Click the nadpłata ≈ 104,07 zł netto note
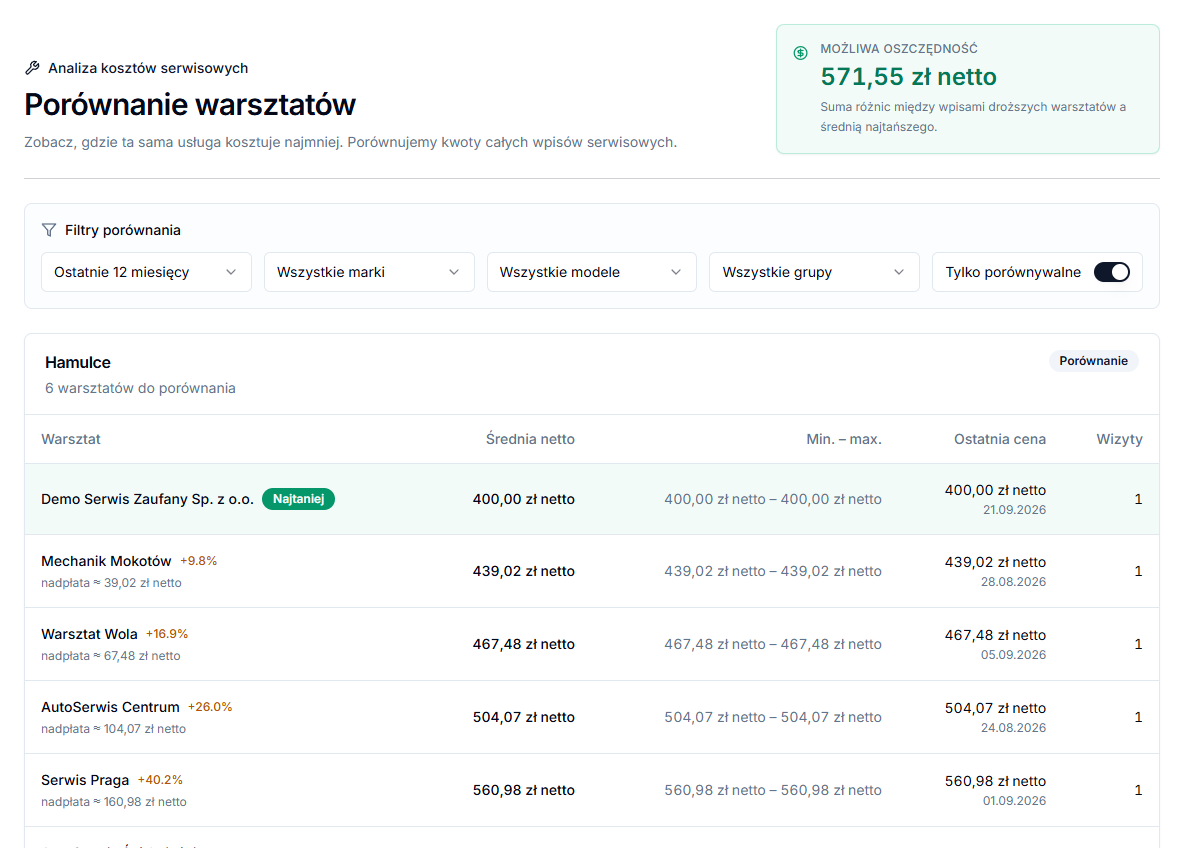 113,729
